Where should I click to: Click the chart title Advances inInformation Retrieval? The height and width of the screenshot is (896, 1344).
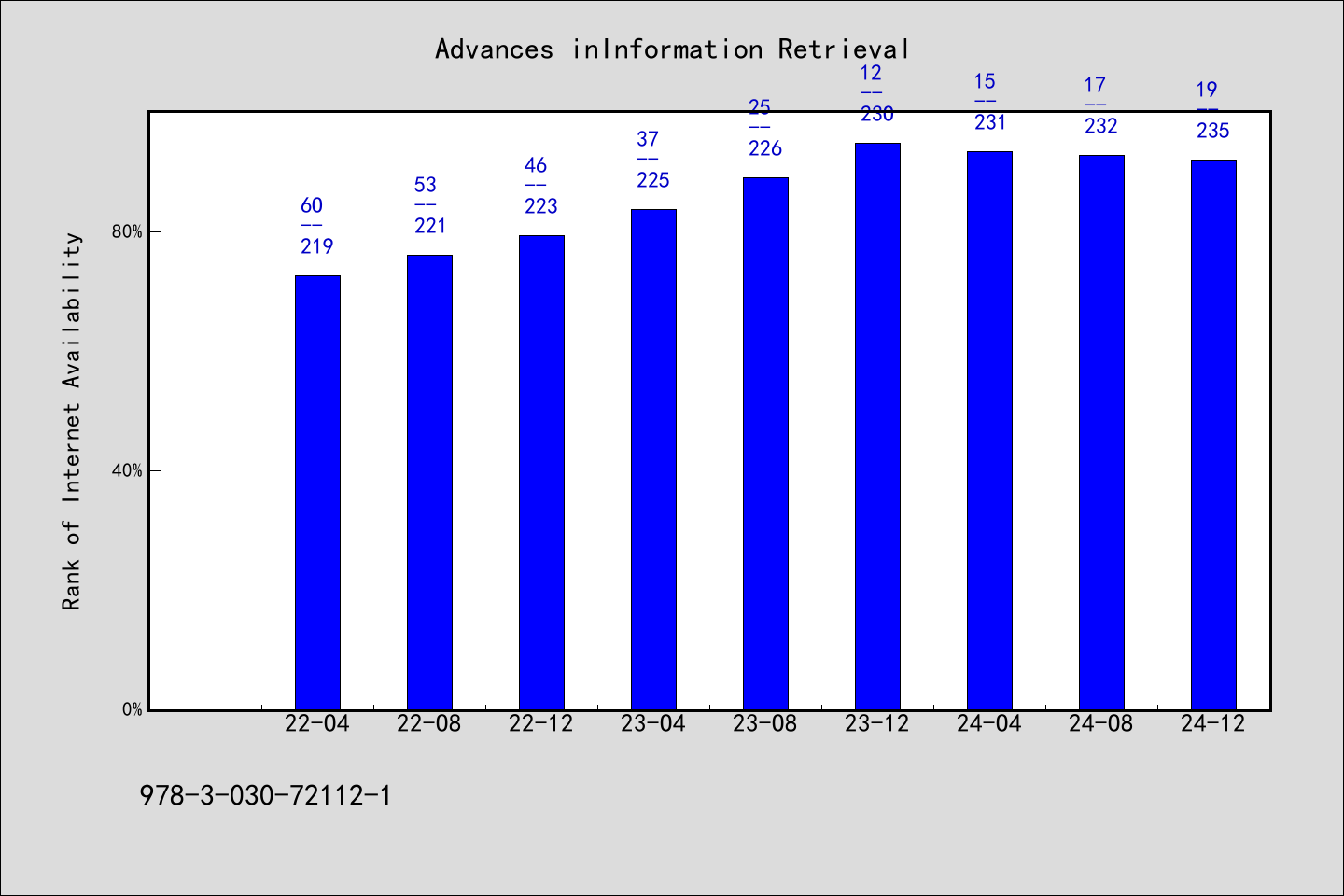672,49
